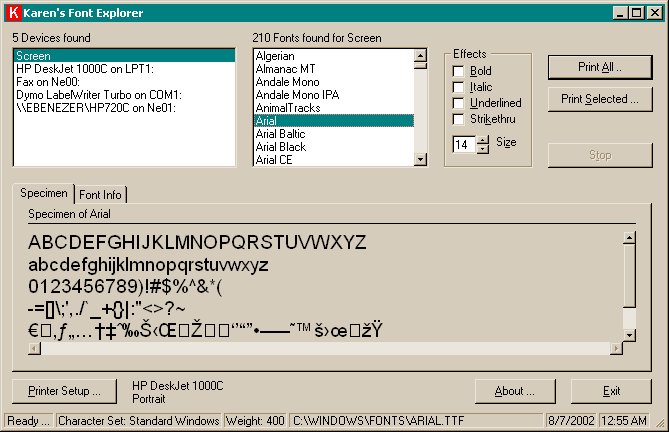Click the specimen vertical scrollbar thumb

point(629,275)
